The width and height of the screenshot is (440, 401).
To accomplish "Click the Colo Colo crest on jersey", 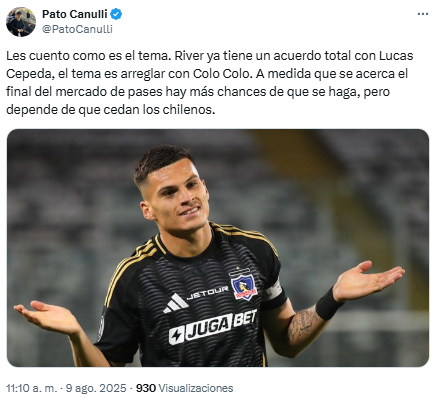I will (244, 284).
